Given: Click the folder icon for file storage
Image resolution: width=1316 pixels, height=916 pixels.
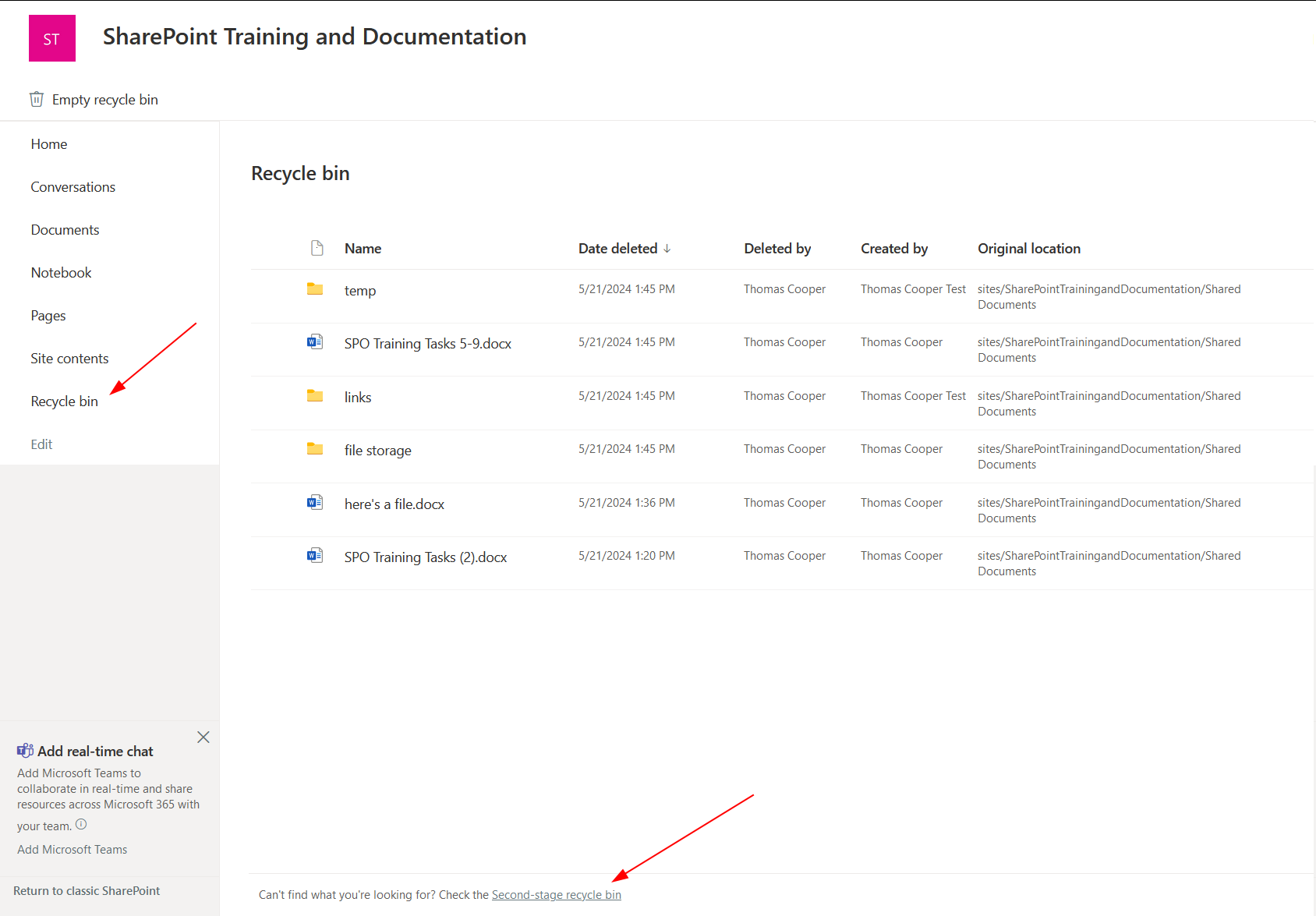Looking at the screenshot, I should coord(315,449).
